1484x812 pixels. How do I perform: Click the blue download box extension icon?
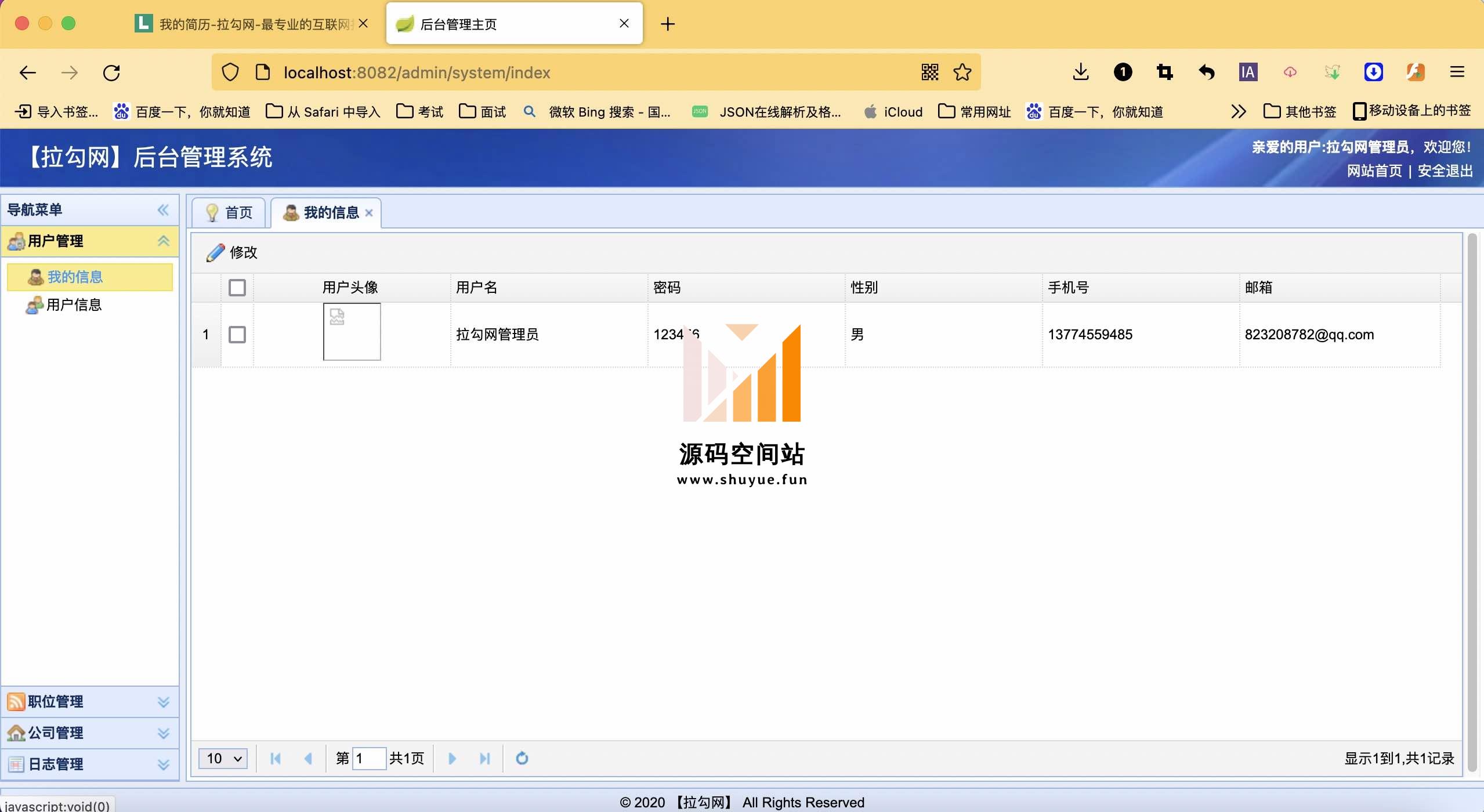[x=1373, y=72]
